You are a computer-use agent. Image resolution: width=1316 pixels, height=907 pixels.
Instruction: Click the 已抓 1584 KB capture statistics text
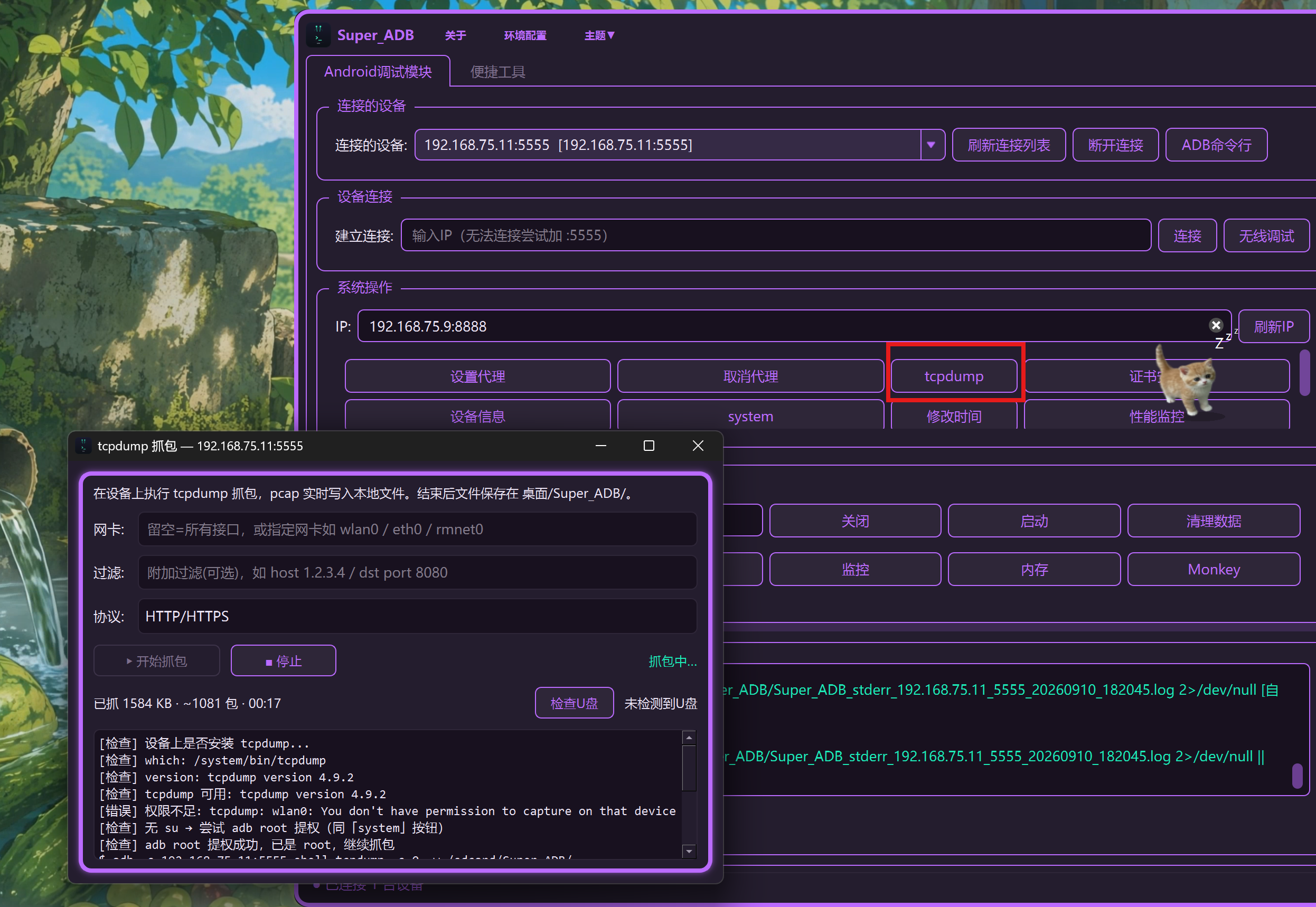pos(187,704)
